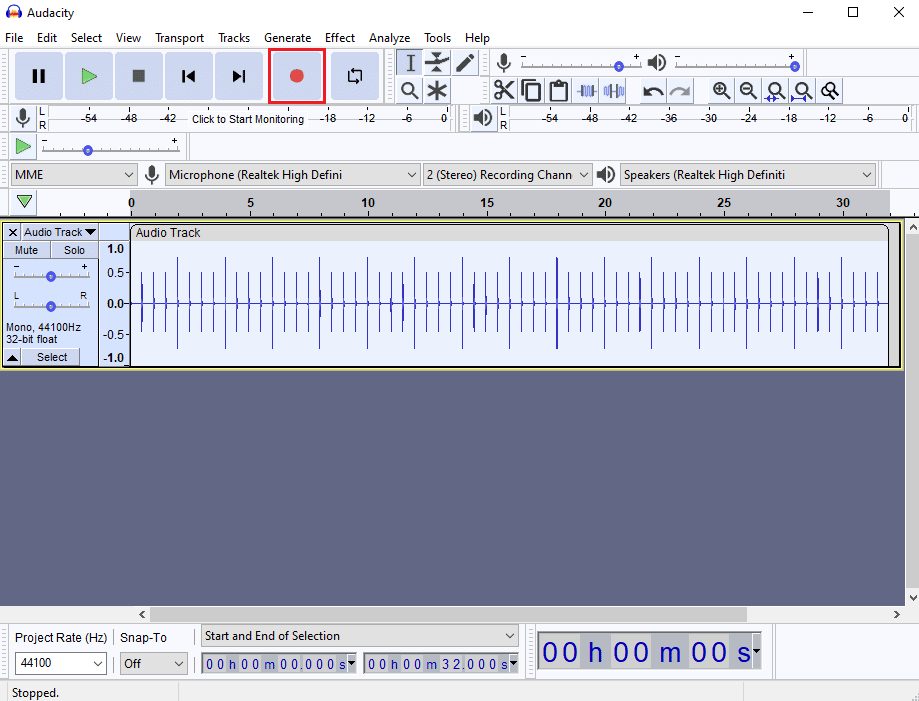Open the Transport menu
The height and width of the screenshot is (701, 919).
[179, 38]
